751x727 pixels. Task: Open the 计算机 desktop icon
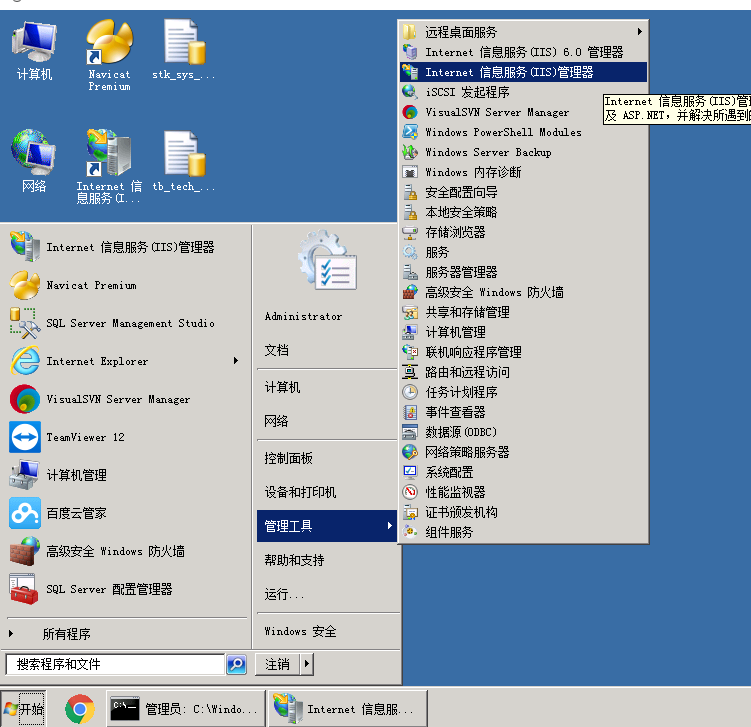pyautogui.click(x=34, y=50)
